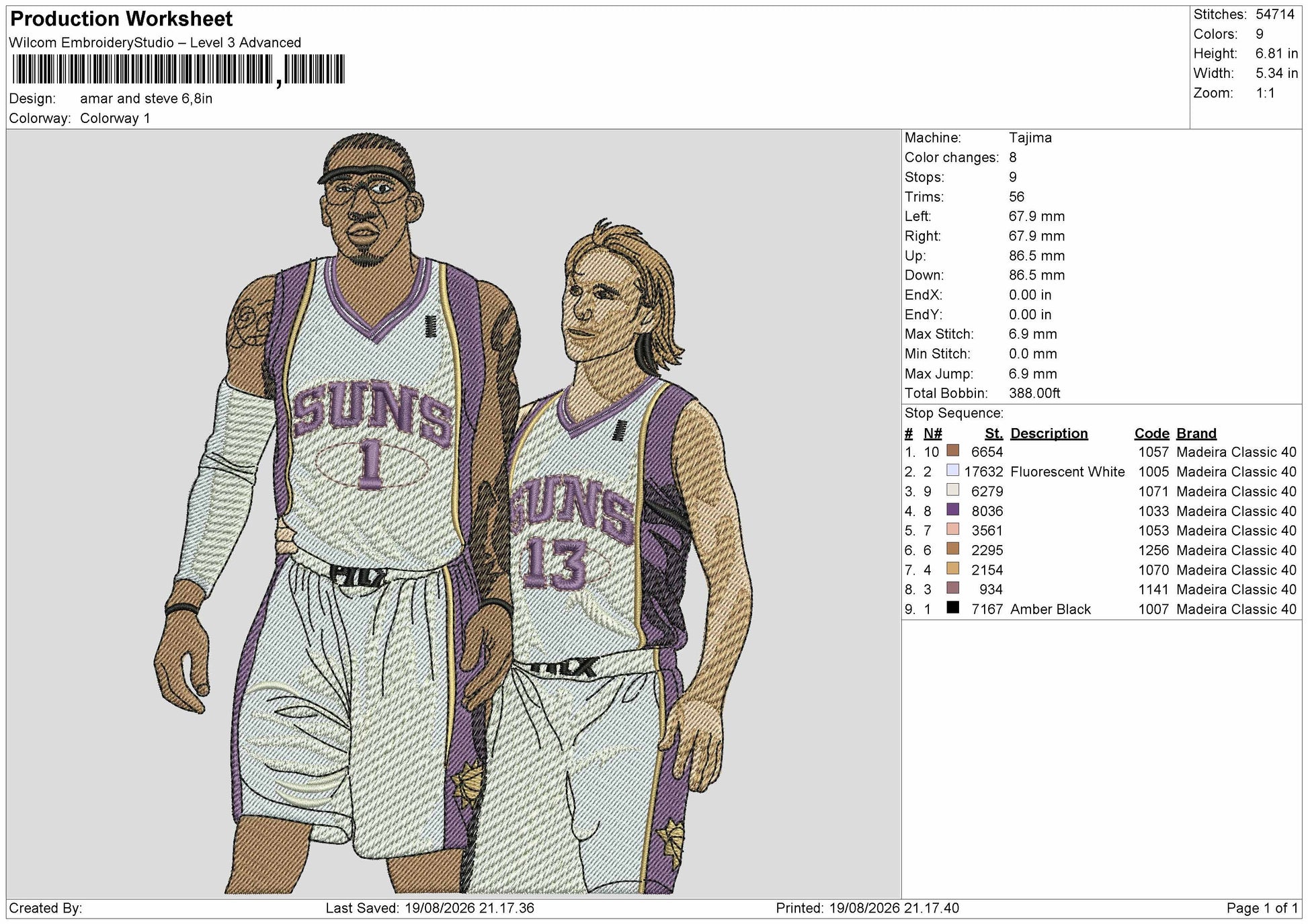Screen dimensions: 1308x924
Task: Pick the purple swatch for stop 4
Action: click(x=952, y=510)
